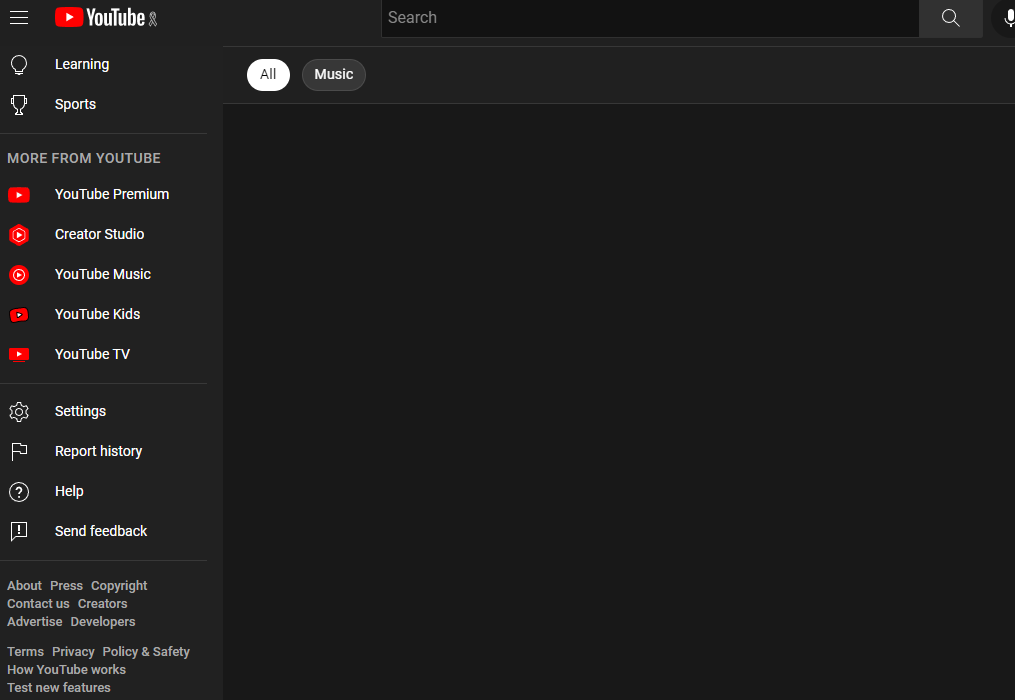Click the YouTube Music icon
The width and height of the screenshot is (1015, 700).
[19, 275]
